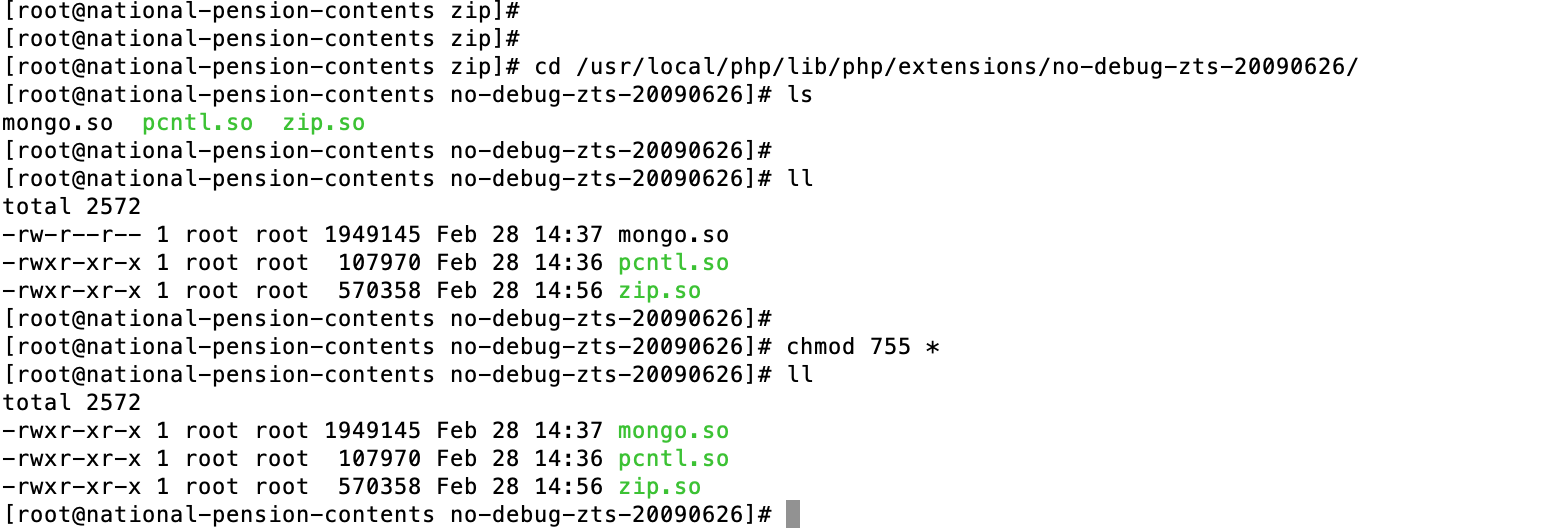1544x532 pixels.
Task: Click pcntl.so in the last listing
Action: 673,459
